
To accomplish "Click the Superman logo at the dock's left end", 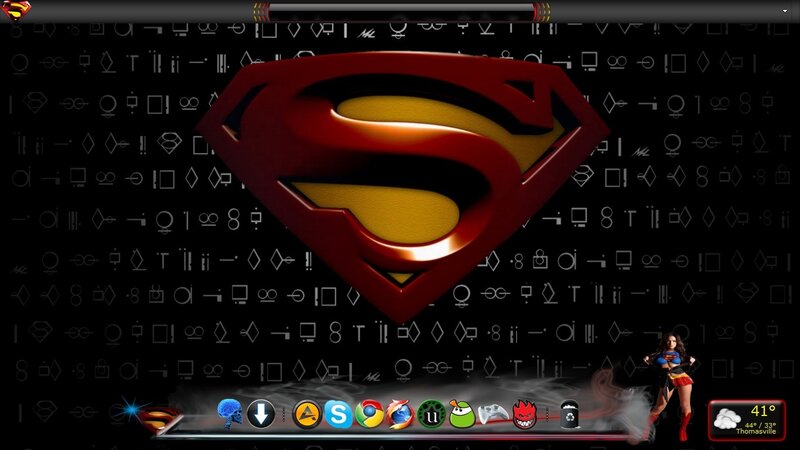I will click(158, 418).
